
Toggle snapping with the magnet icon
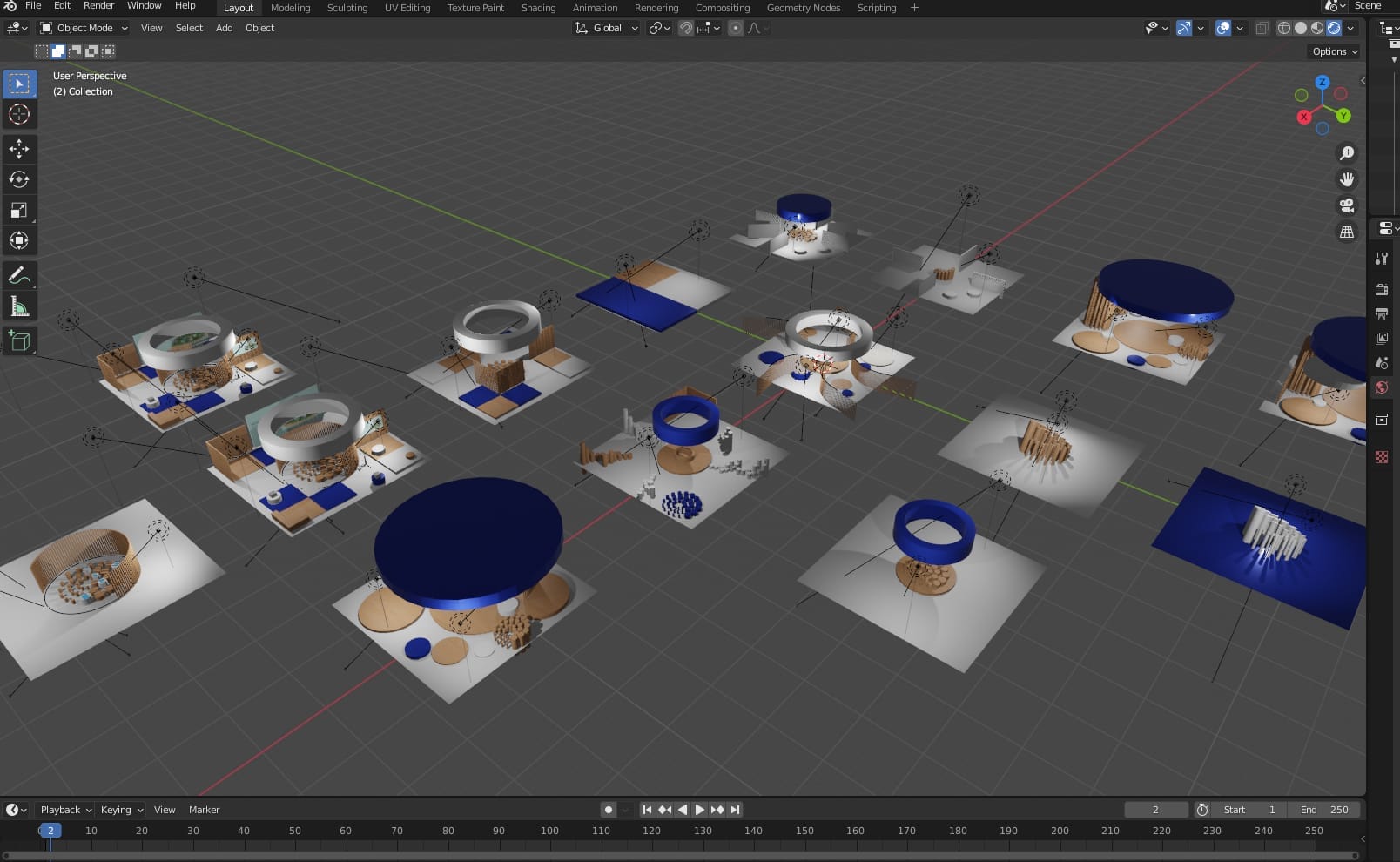pyautogui.click(x=686, y=28)
